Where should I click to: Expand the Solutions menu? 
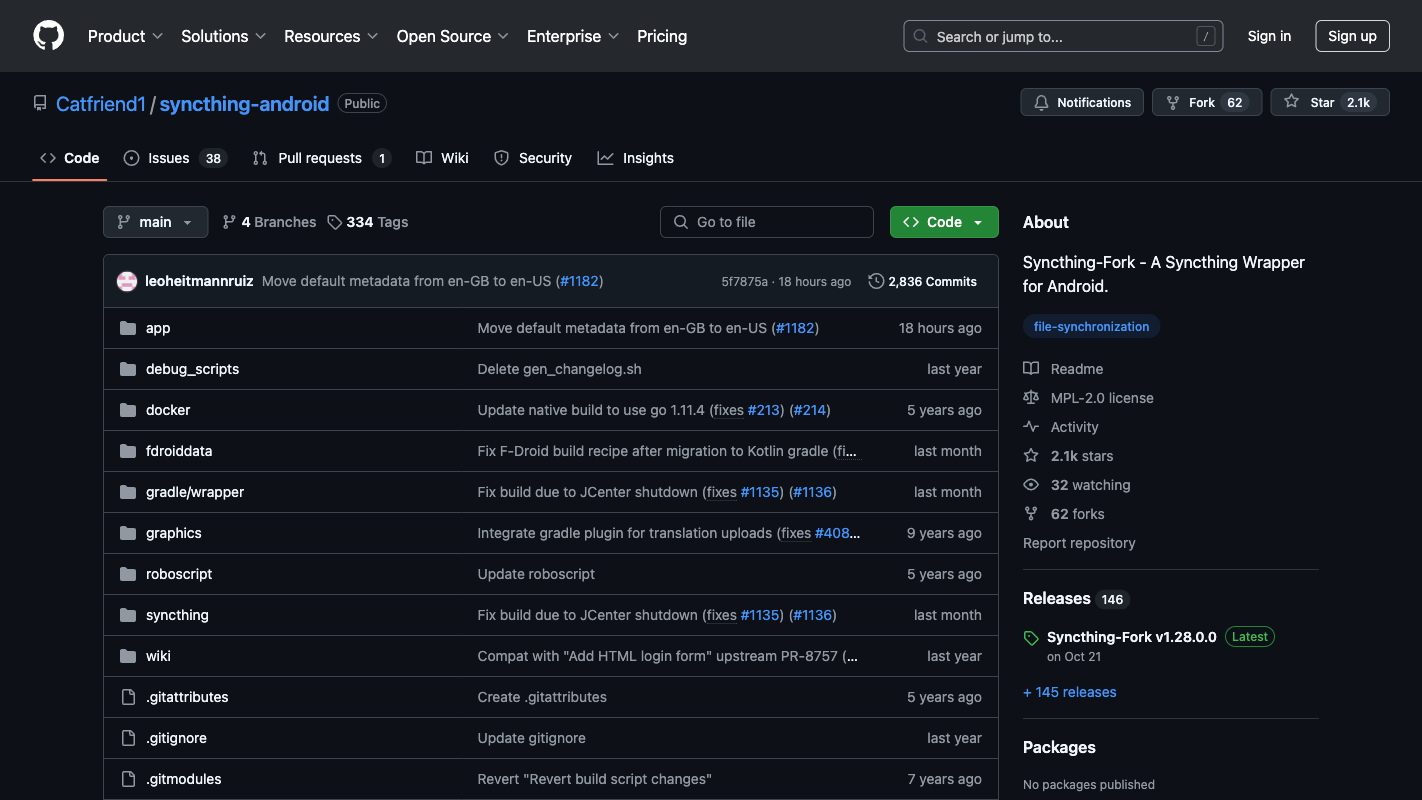(x=223, y=36)
